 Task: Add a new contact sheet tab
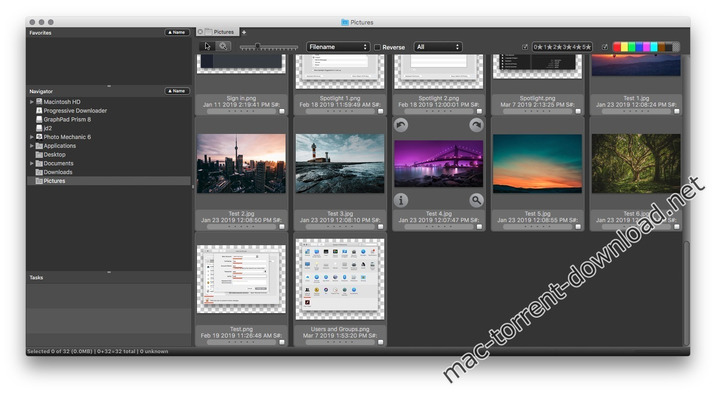pos(244,32)
